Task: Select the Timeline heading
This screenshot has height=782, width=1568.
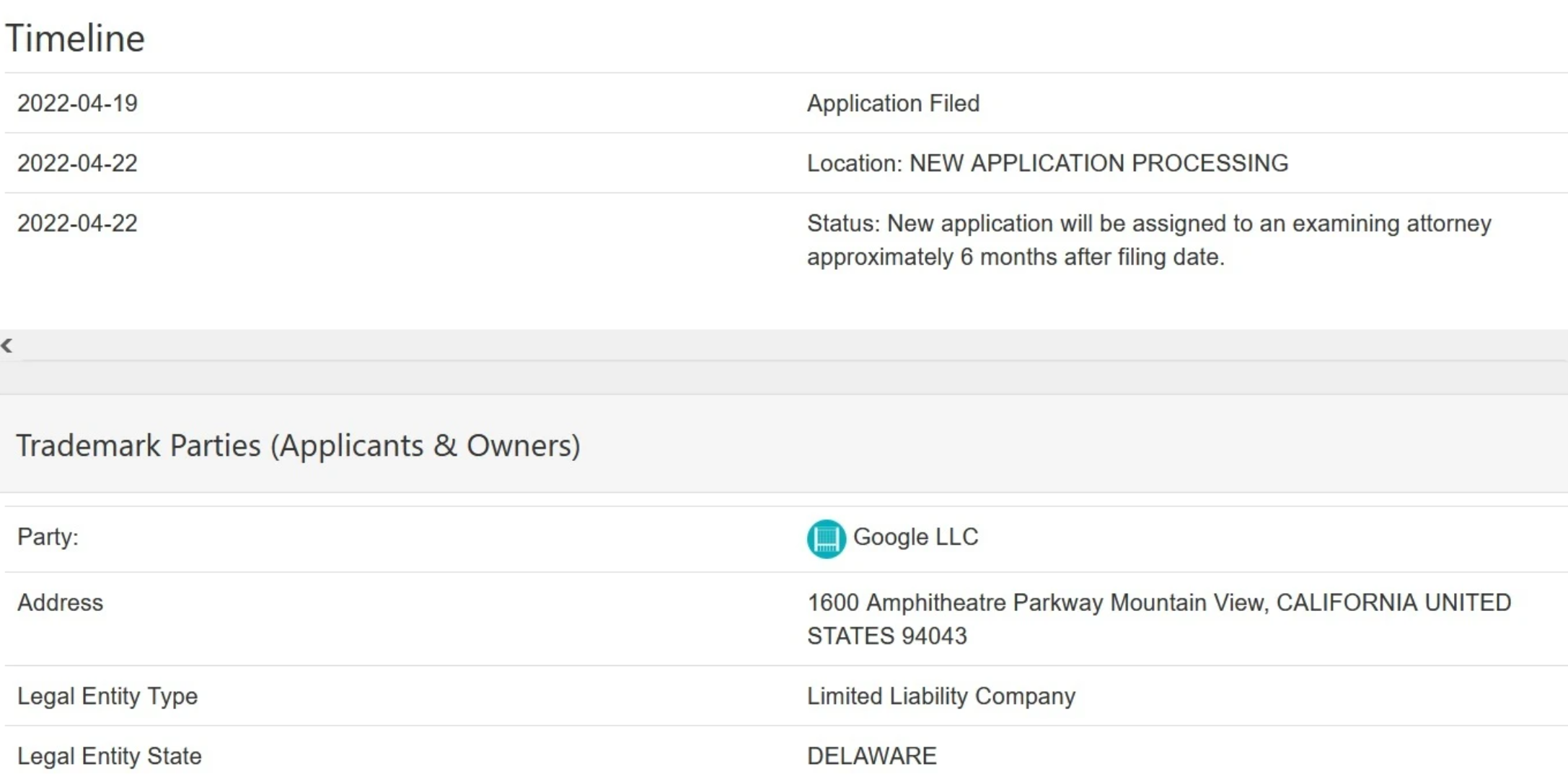Action: coord(75,38)
